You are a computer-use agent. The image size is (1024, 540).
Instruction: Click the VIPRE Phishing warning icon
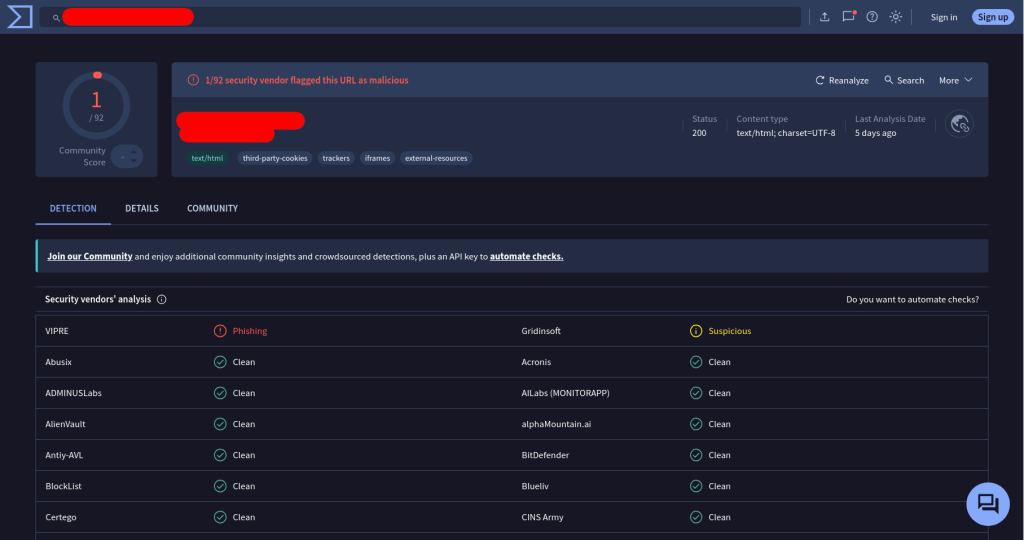click(x=220, y=331)
